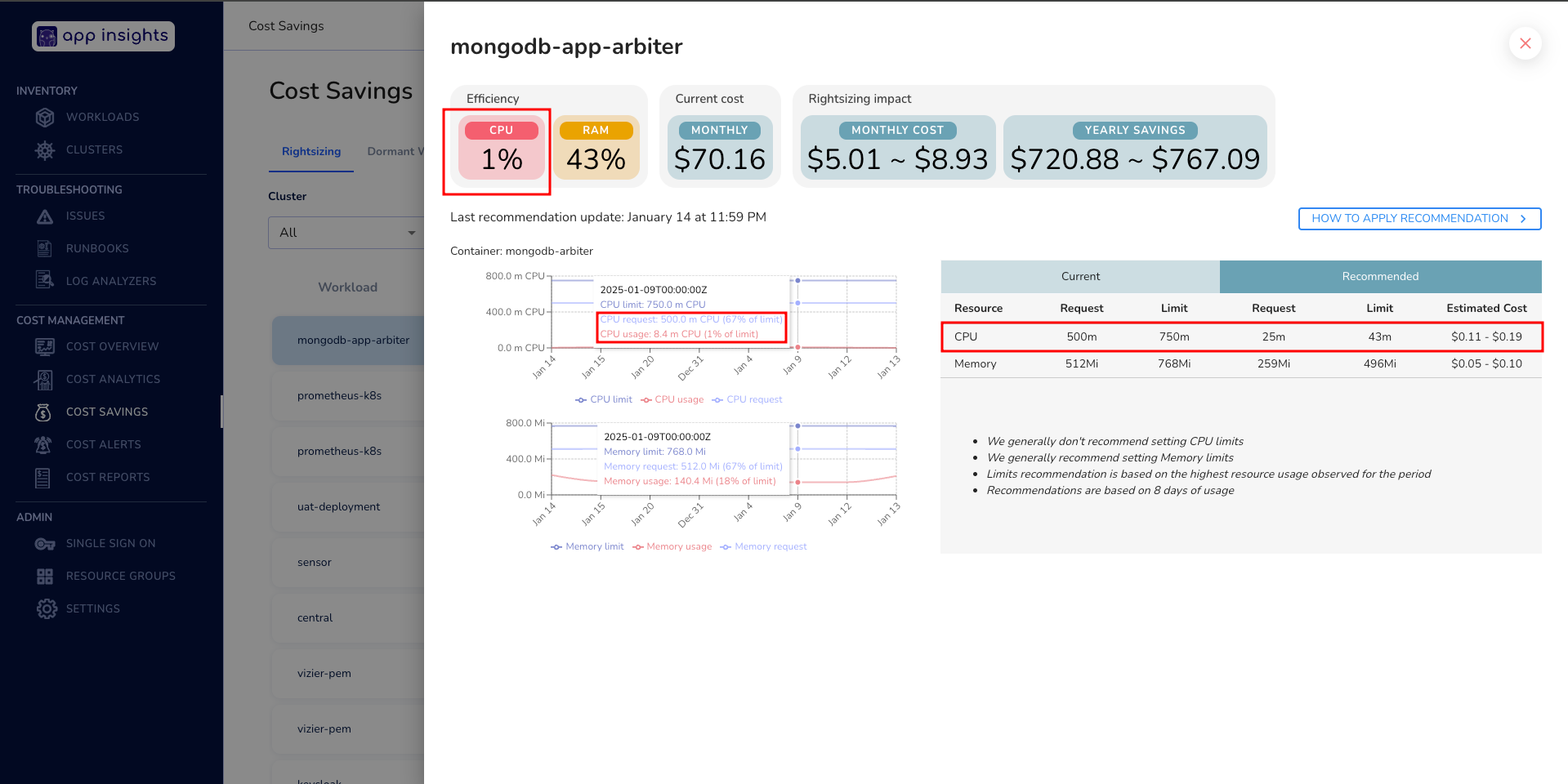Click the Resource Groups grid icon
Screen dimensions: 1568x784
click(45, 577)
